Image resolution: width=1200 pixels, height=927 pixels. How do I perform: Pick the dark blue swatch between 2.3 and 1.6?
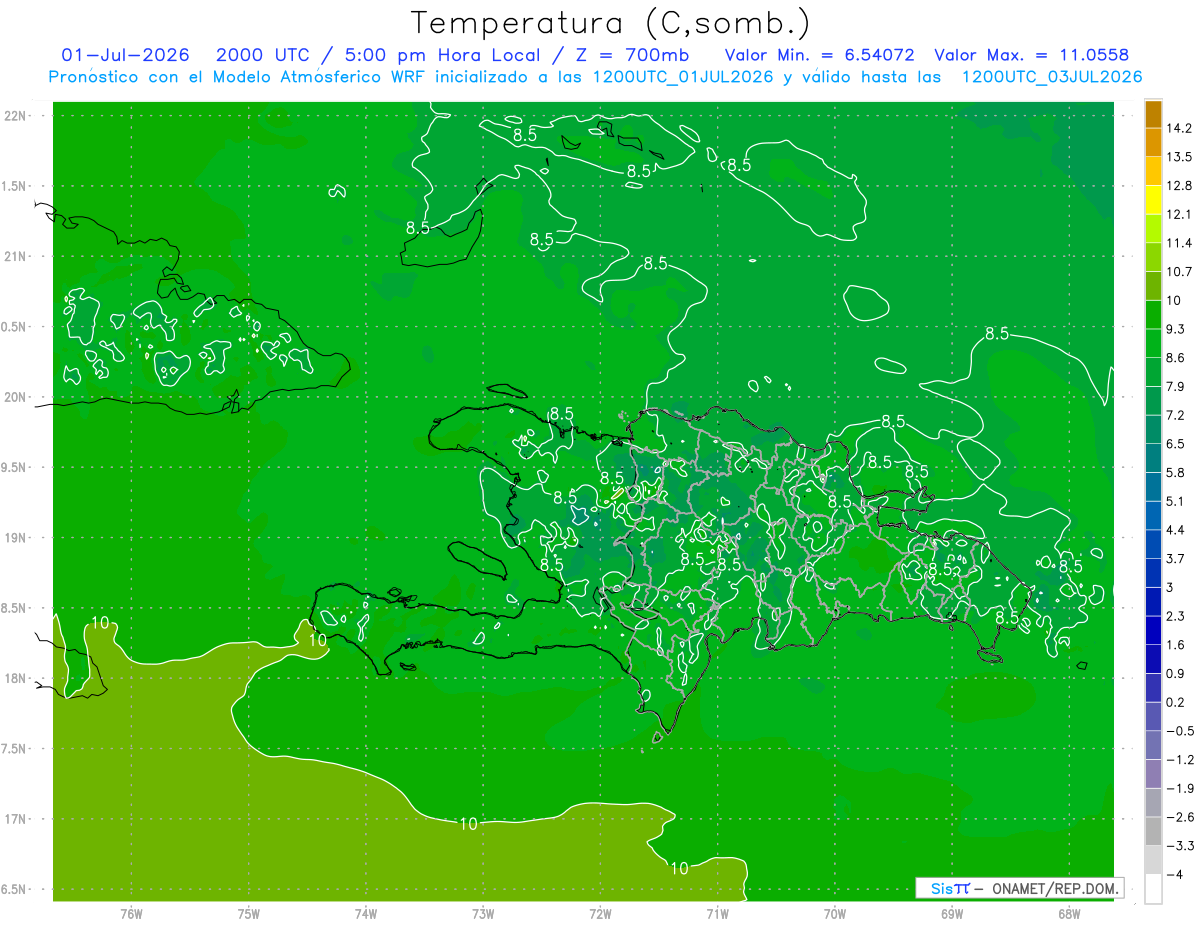[x=1153, y=629]
